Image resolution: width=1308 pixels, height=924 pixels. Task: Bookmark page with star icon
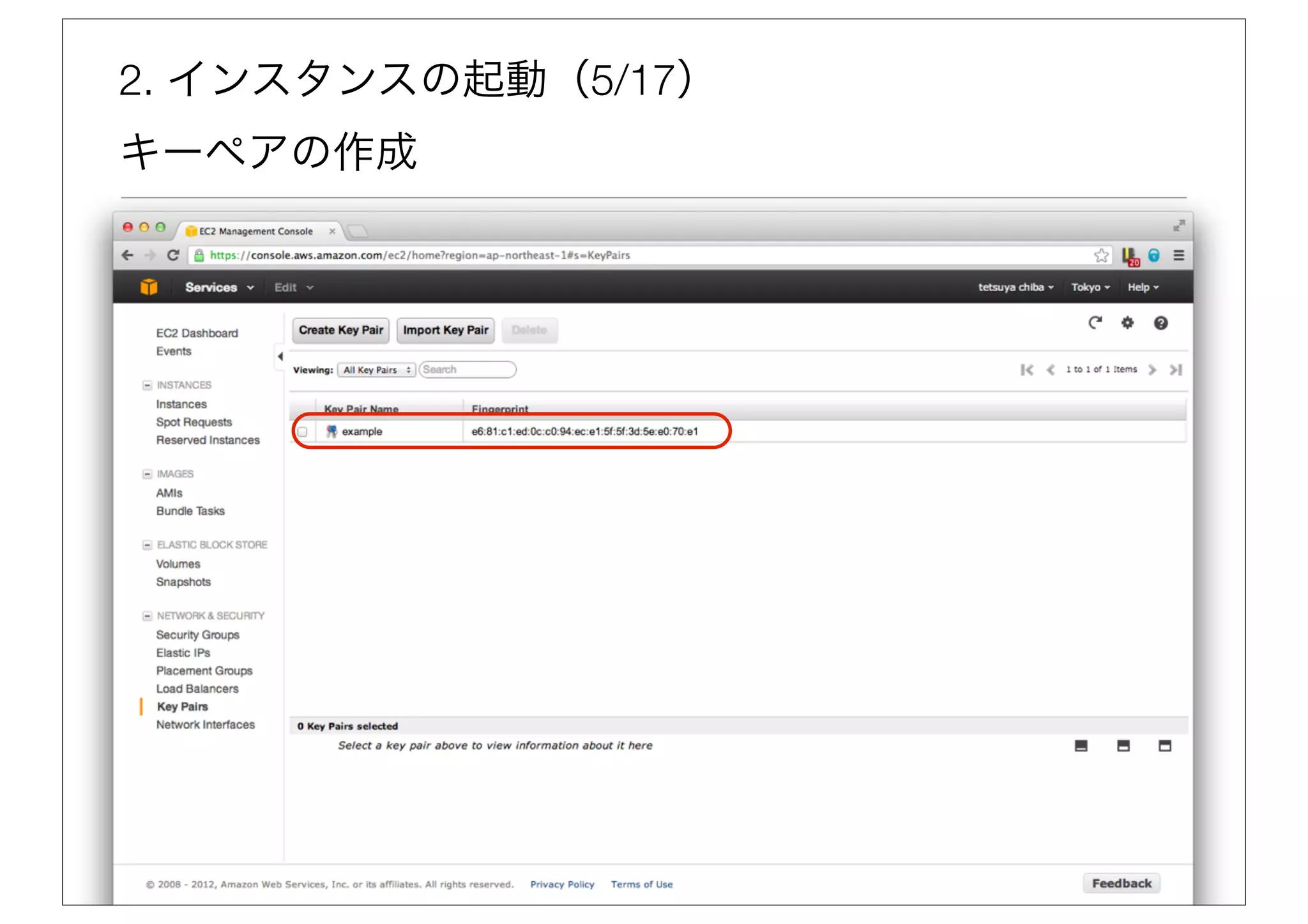point(1101,255)
